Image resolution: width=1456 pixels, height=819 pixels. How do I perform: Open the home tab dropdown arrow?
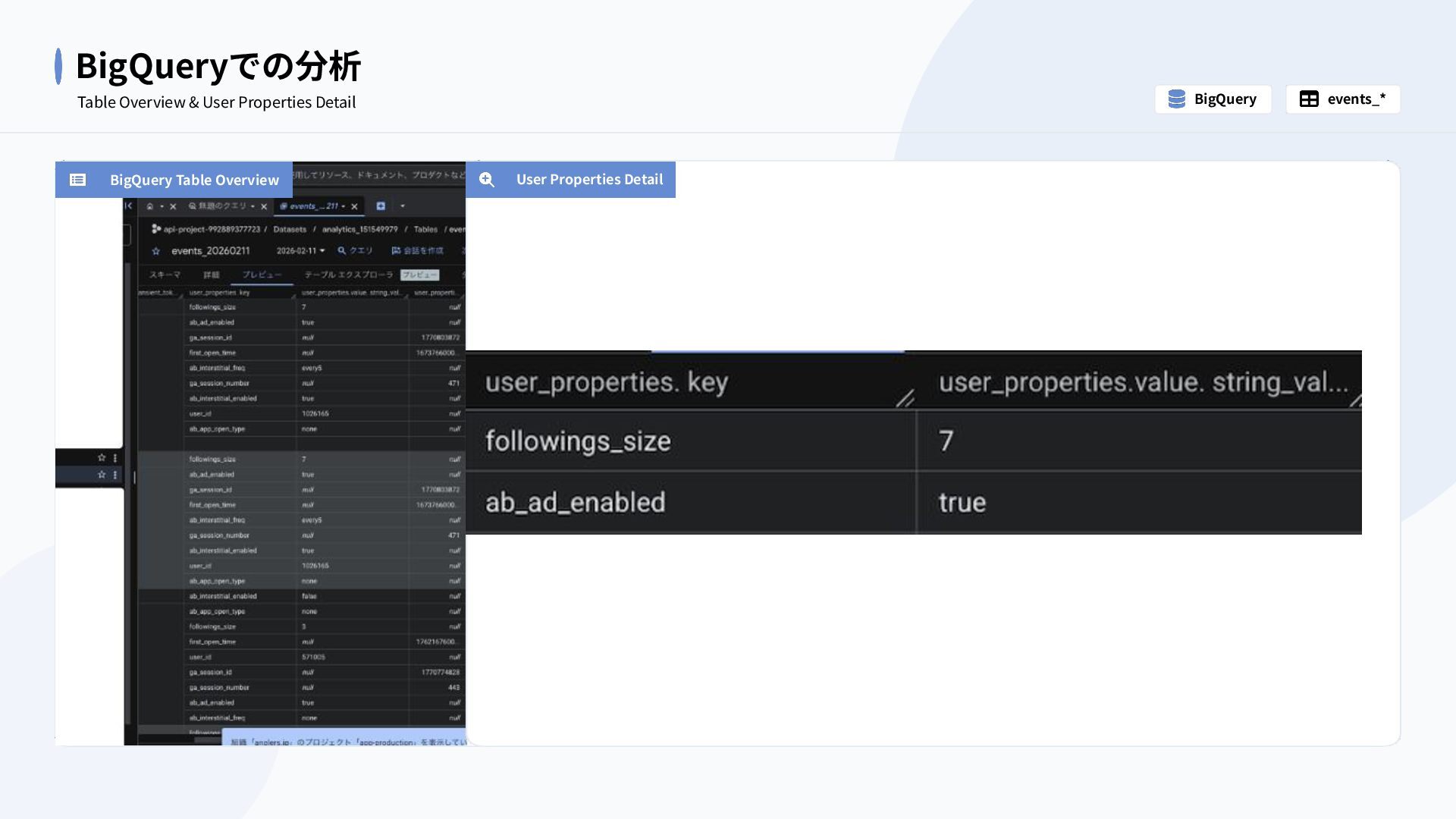click(162, 206)
